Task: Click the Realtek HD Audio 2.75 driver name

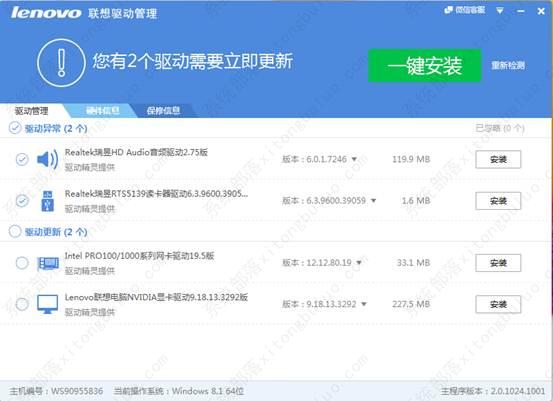Action: [136, 152]
